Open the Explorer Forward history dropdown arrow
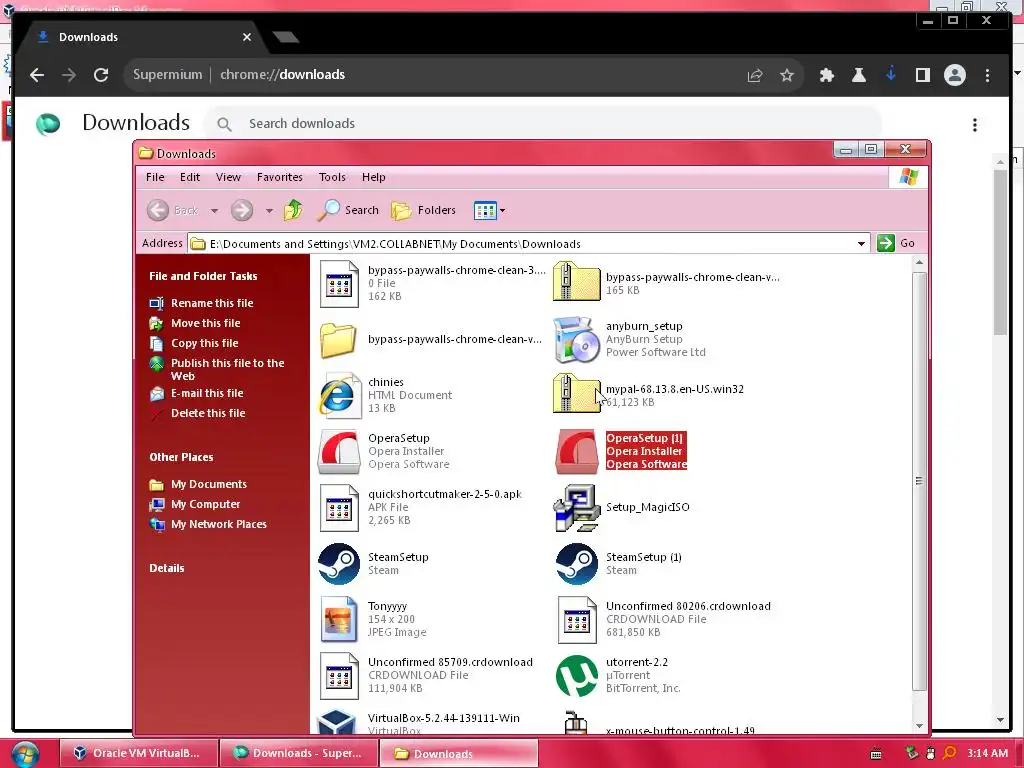Screen dimensions: 1024x768 pos(269,210)
